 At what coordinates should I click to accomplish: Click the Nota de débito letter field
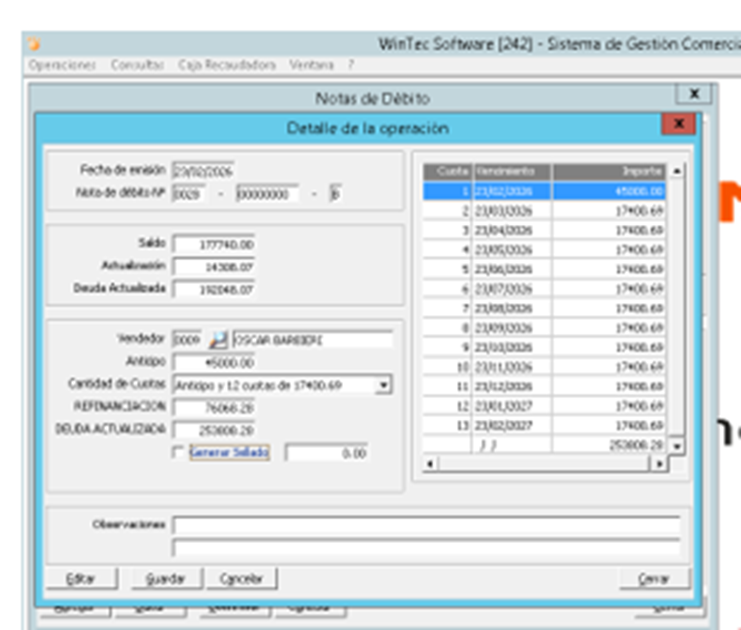tap(335, 194)
